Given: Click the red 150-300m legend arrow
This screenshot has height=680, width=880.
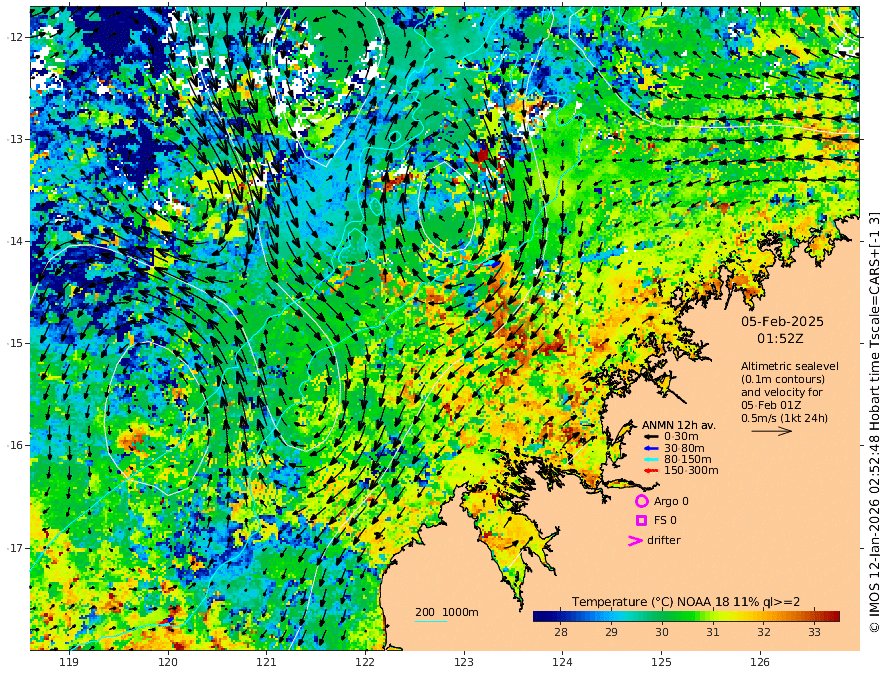Looking at the screenshot, I should point(651,471).
